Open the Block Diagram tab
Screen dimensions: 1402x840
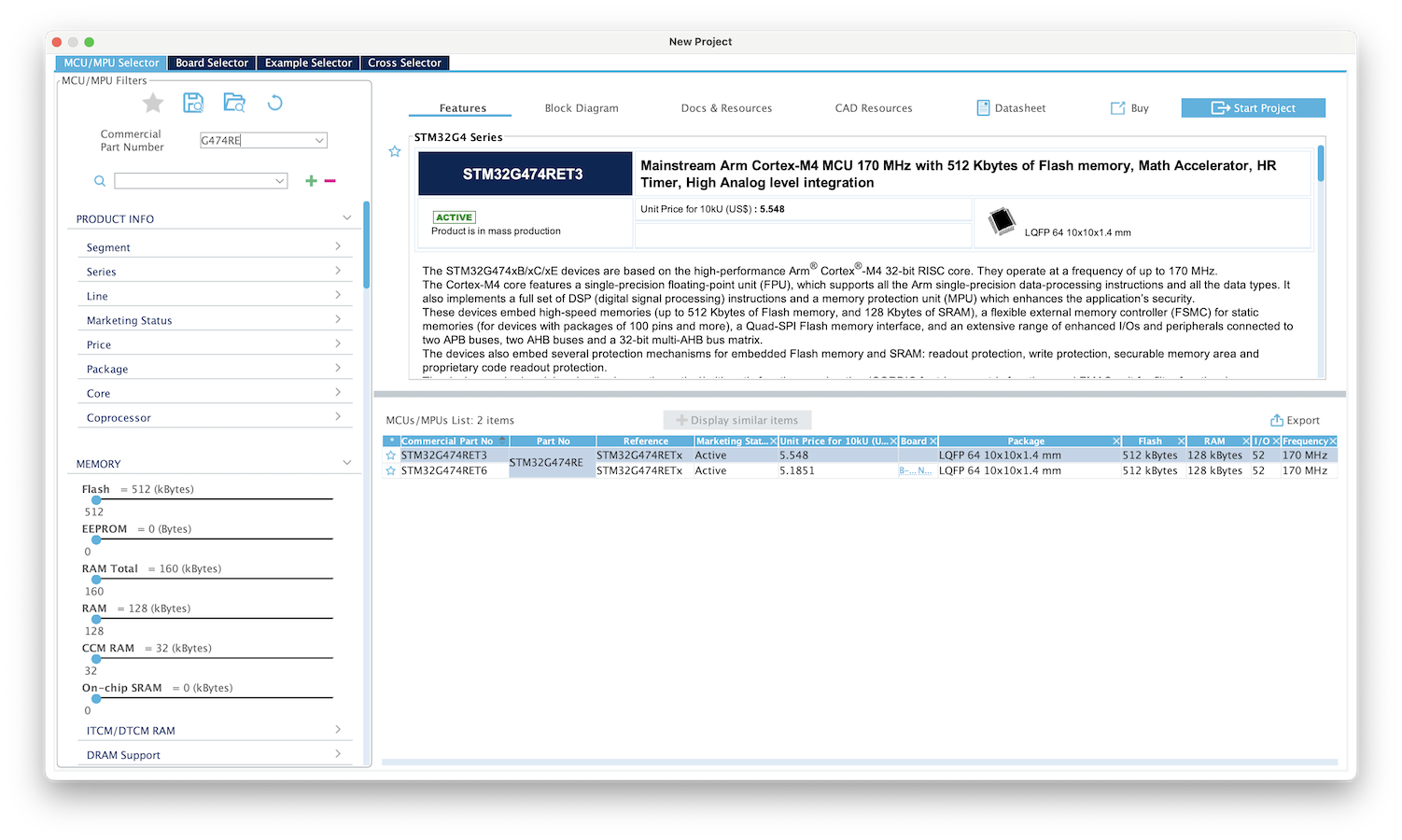582,108
